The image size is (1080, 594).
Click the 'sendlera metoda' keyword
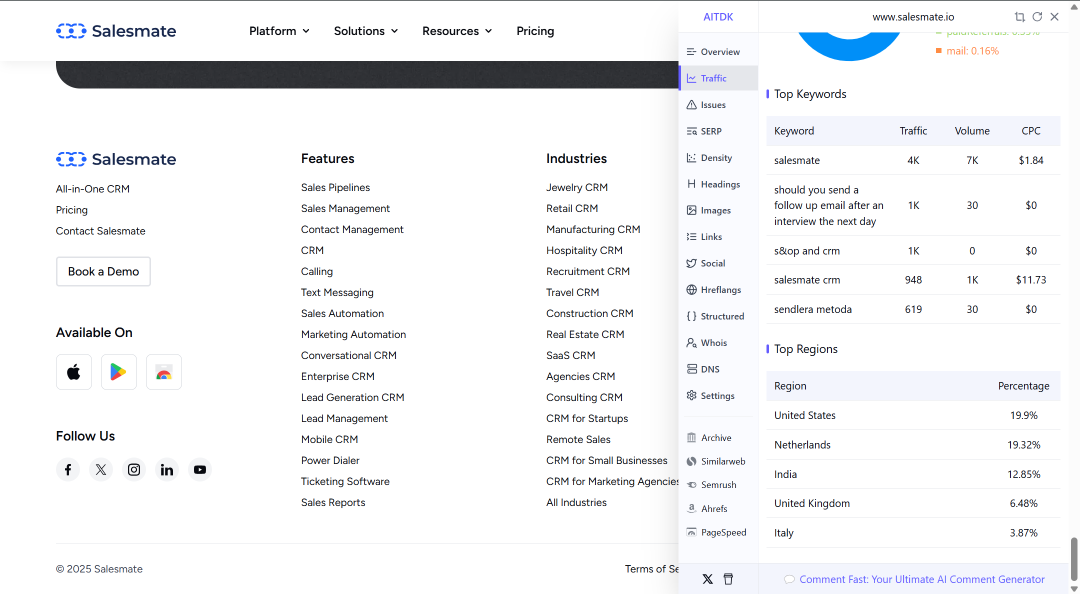pyautogui.click(x=813, y=309)
